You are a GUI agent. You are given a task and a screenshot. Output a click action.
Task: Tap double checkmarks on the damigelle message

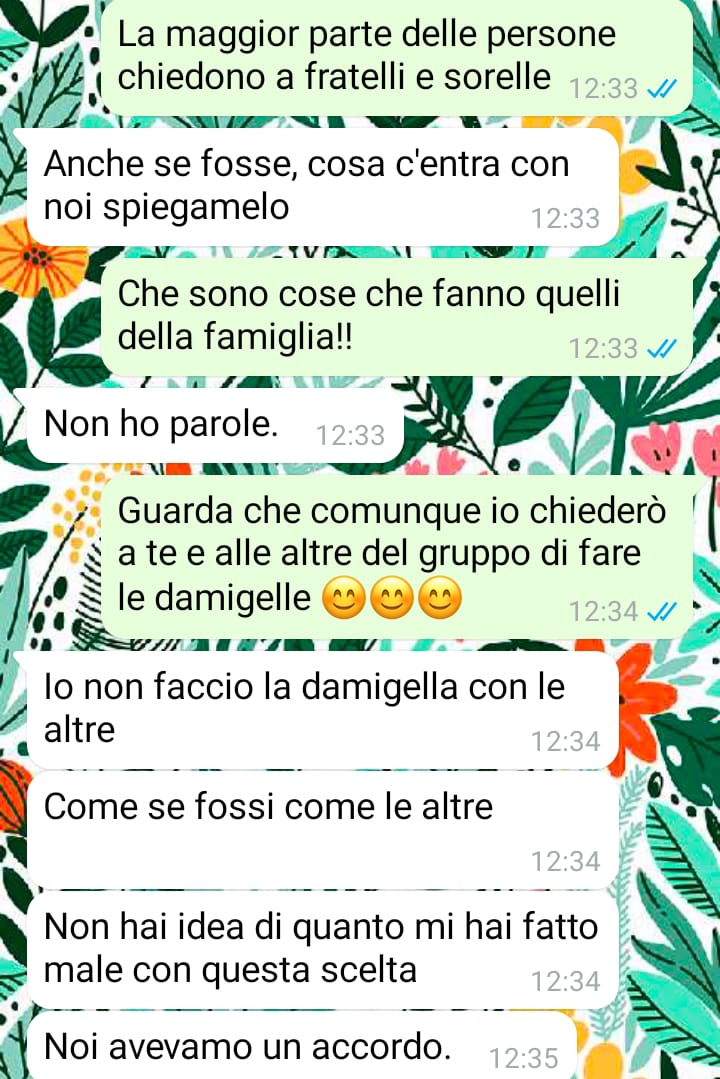[x=662, y=611]
